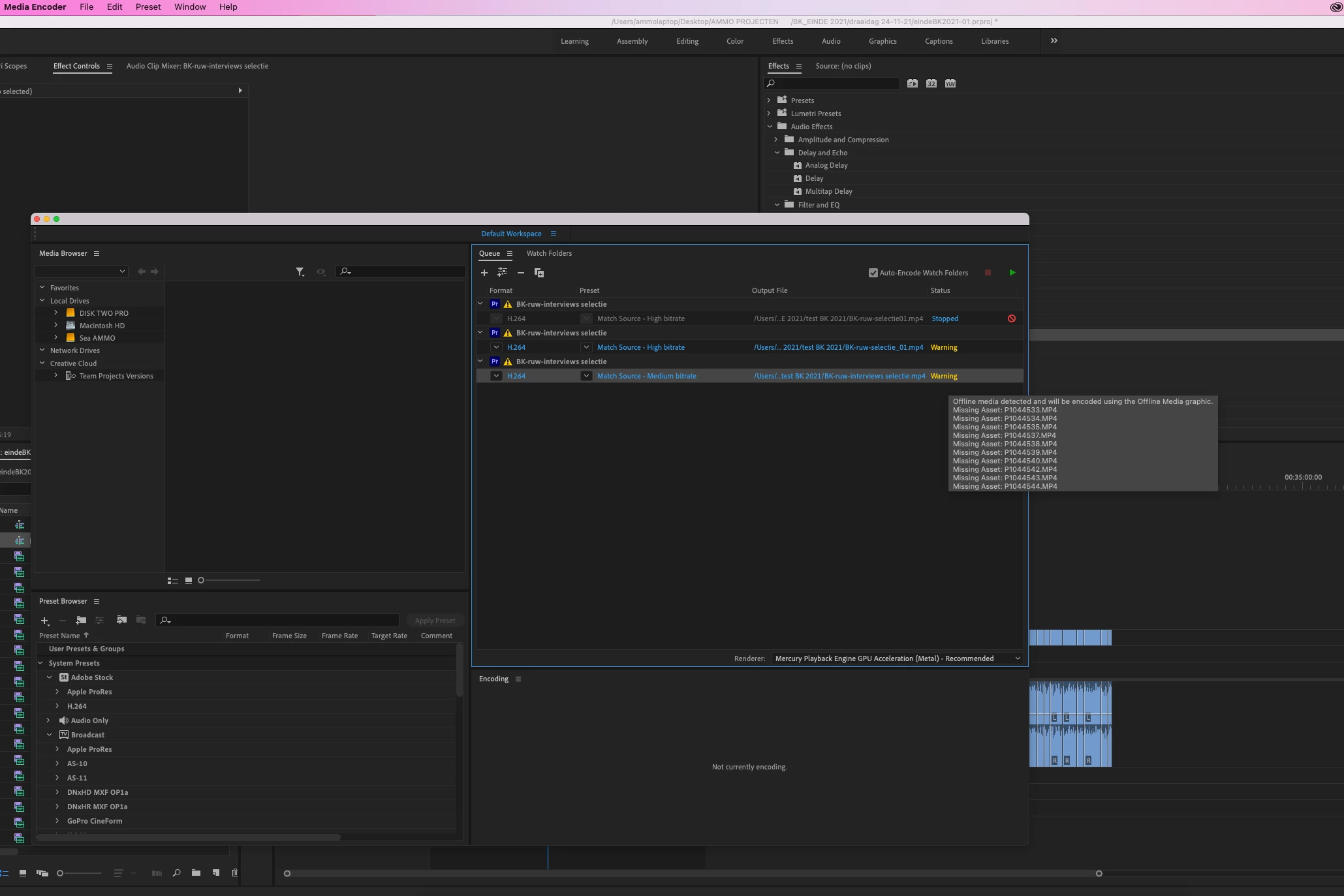Click the Media Browser thumbnail size slider
1344x896 pixels.
point(201,580)
